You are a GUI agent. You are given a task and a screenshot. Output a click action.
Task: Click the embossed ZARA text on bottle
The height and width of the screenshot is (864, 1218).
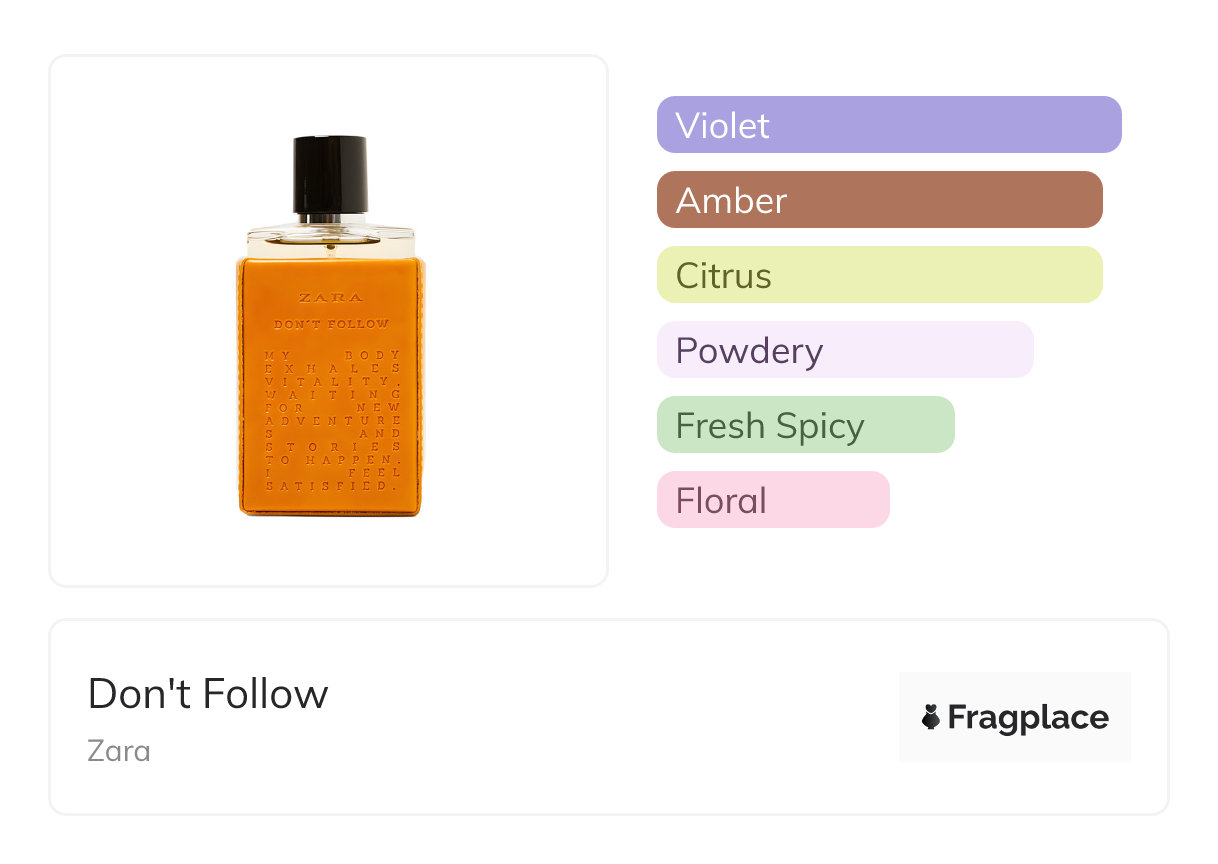331,297
